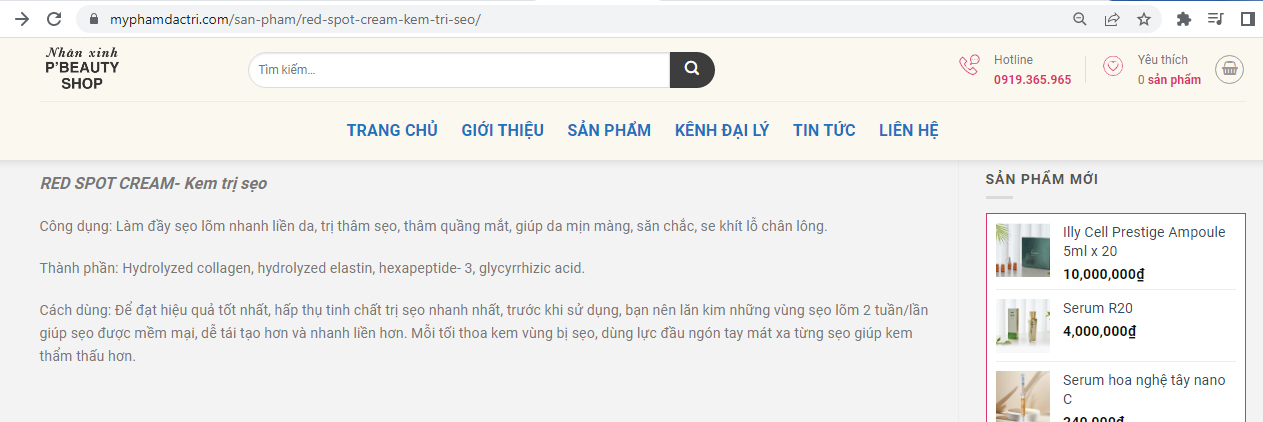Click the magnifier search submit button

tap(691, 69)
